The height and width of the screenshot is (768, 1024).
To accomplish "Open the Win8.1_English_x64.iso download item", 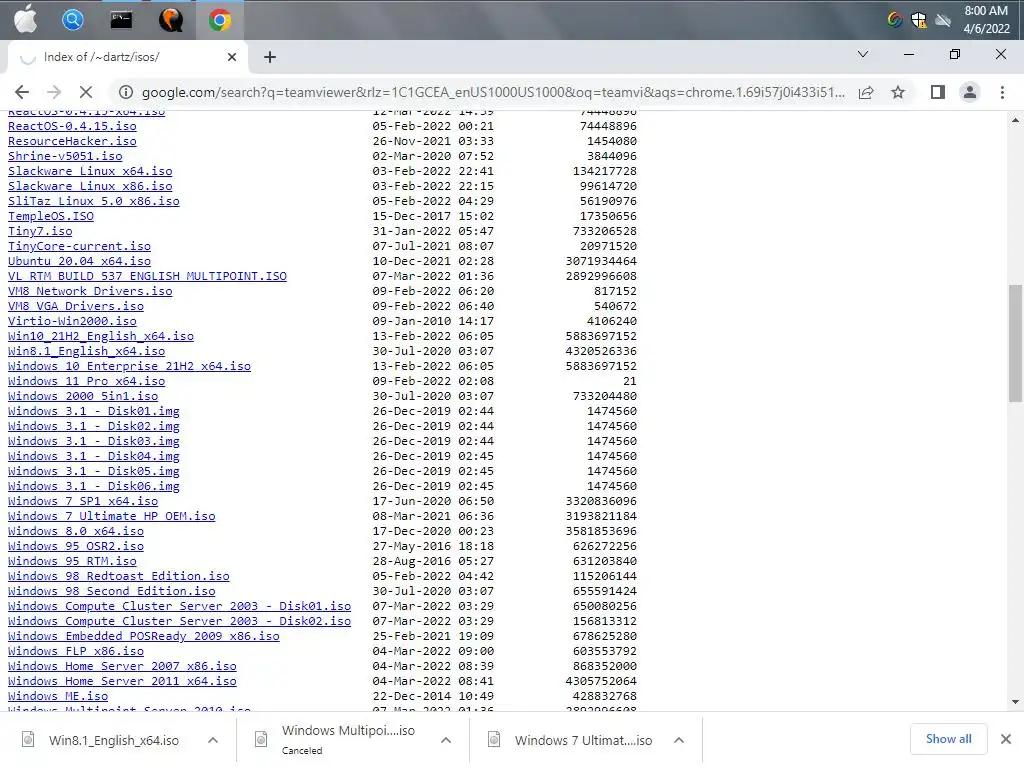I will [x=114, y=741].
